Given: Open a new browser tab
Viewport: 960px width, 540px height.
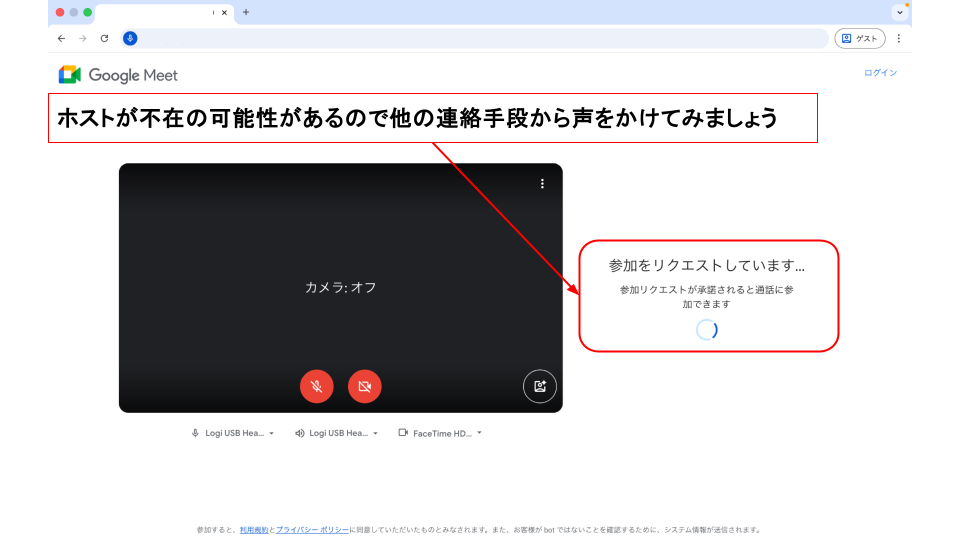Looking at the screenshot, I should pos(246,12).
